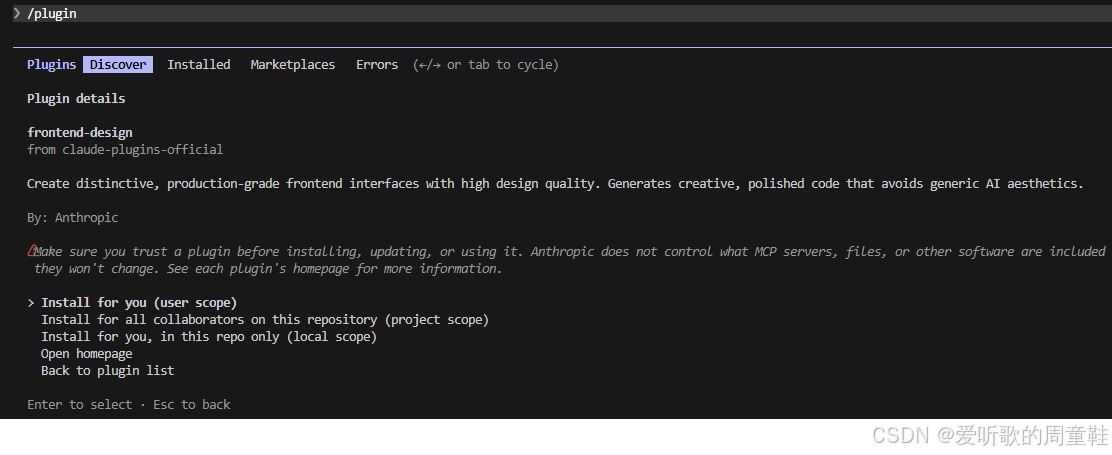Screen dimensions: 1112x455
Task: Click the plugin description starting 'Create distinctive'
Action: click(x=555, y=184)
